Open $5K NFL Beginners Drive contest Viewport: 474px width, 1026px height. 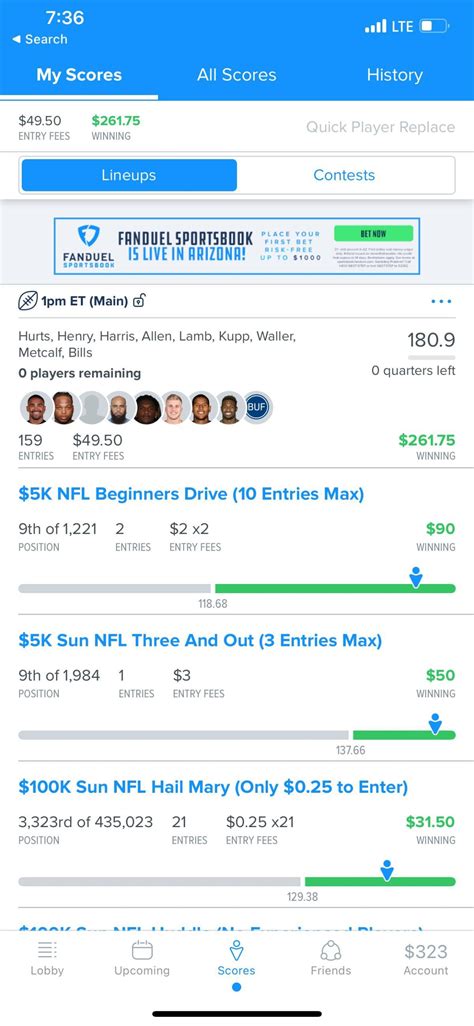click(x=191, y=493)
